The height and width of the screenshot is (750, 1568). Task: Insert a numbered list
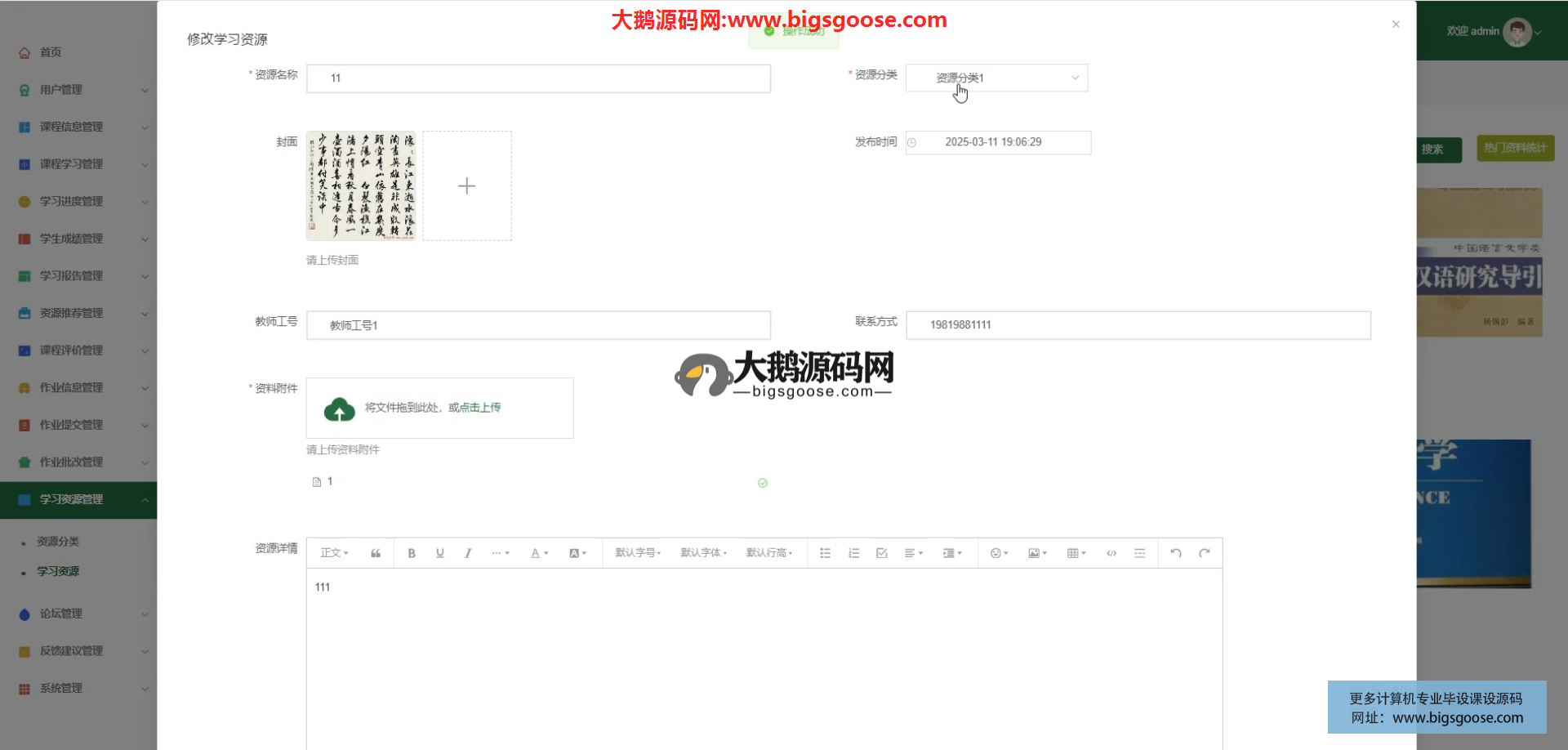pyautogui.click(x=853, y=553)
